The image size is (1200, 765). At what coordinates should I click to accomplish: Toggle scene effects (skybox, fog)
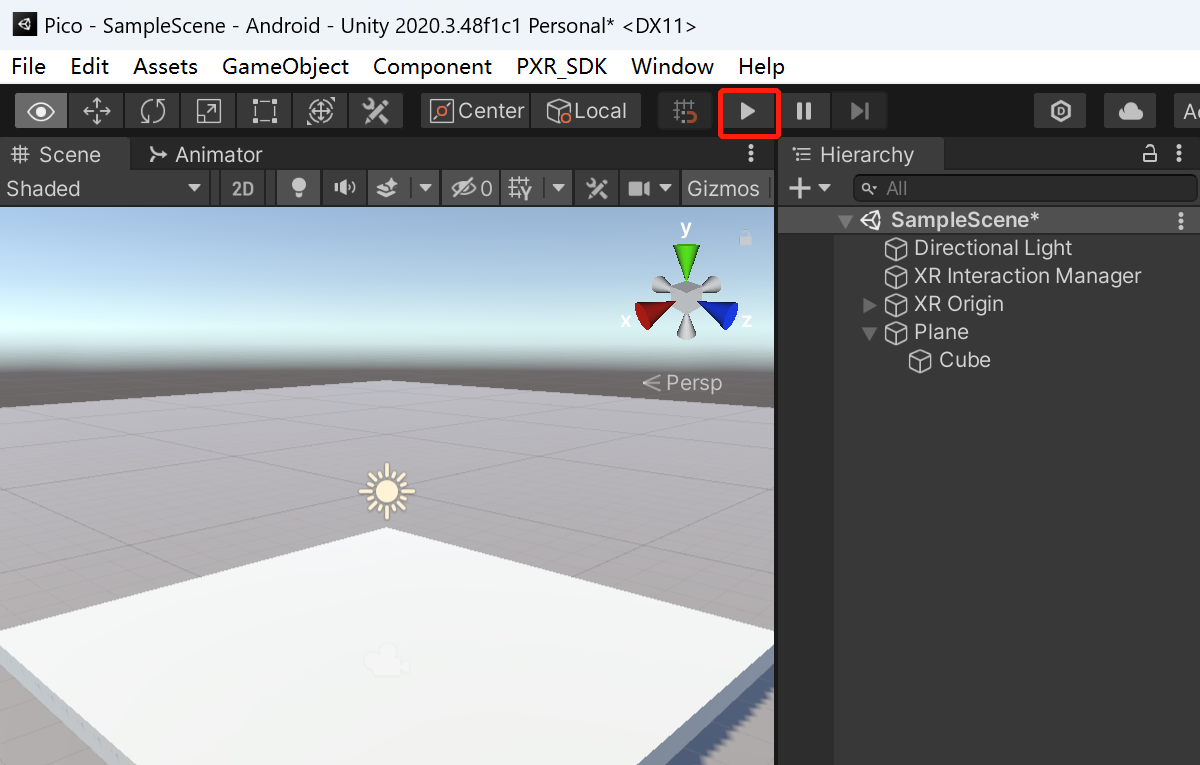point(389,188)
